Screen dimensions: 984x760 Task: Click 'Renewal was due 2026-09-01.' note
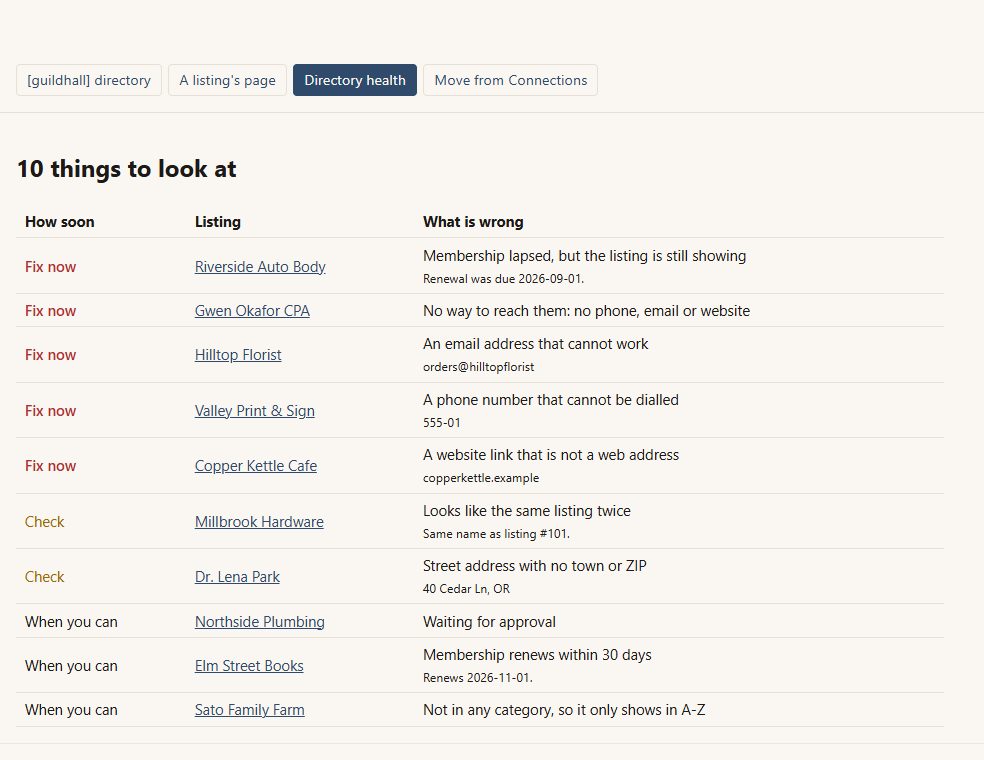pyautogui.click(x=503, y=279)
